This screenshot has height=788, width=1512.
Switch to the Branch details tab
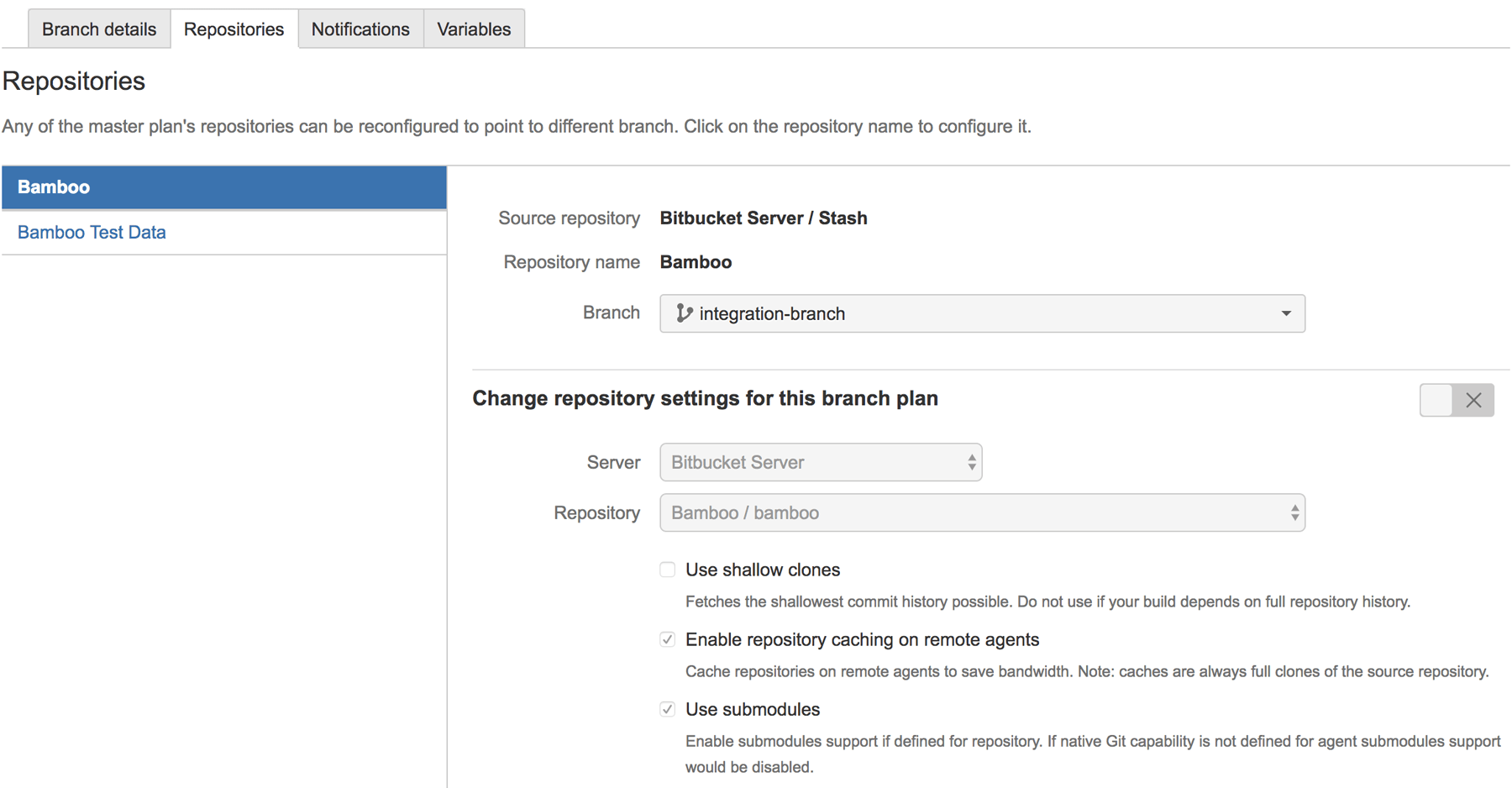(x=99, y=29)
